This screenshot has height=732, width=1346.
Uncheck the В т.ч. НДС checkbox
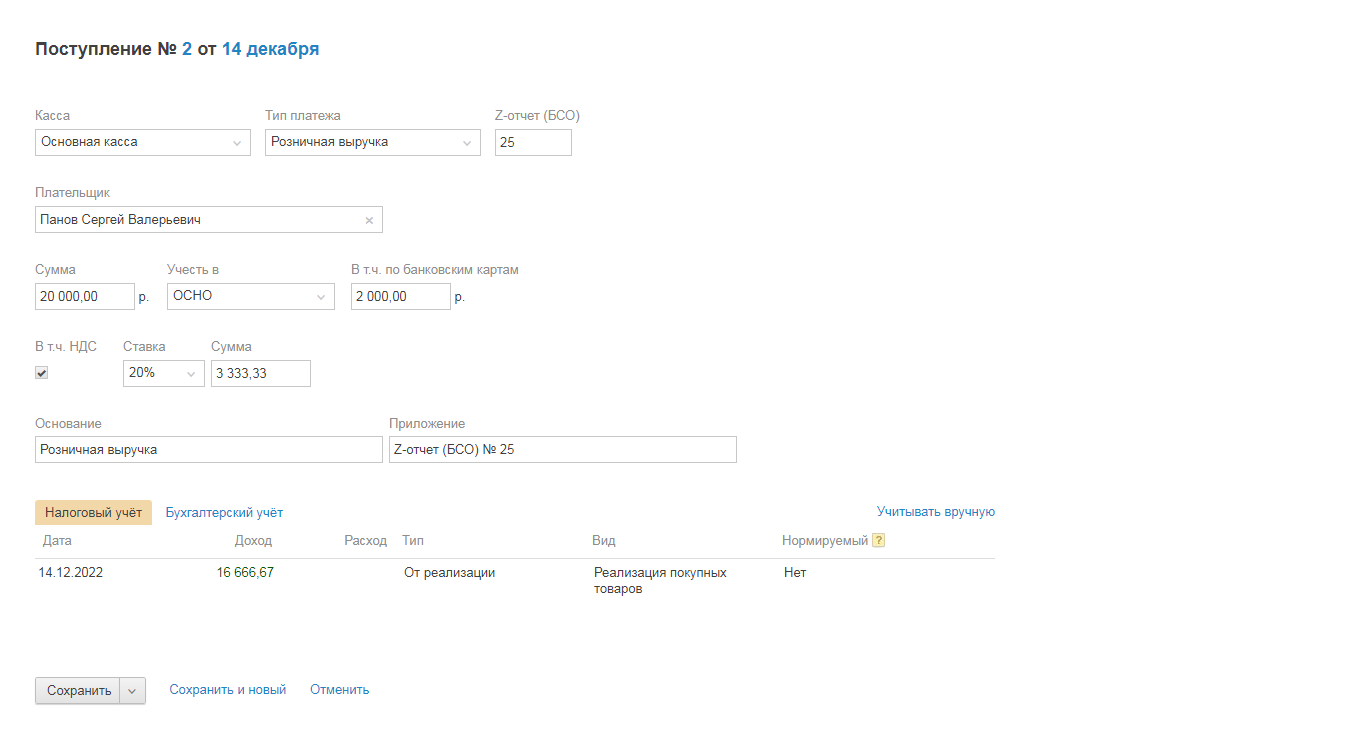42,373
